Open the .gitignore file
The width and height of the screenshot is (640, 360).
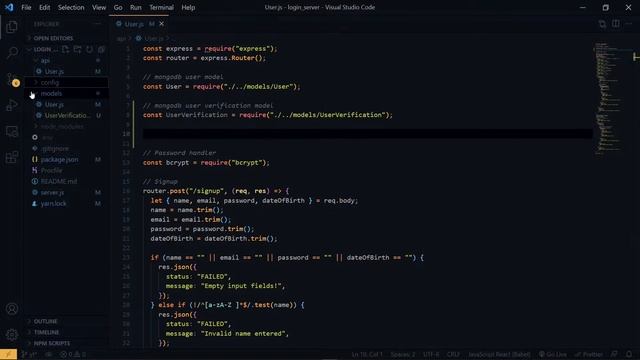click(x=55, y=149)
